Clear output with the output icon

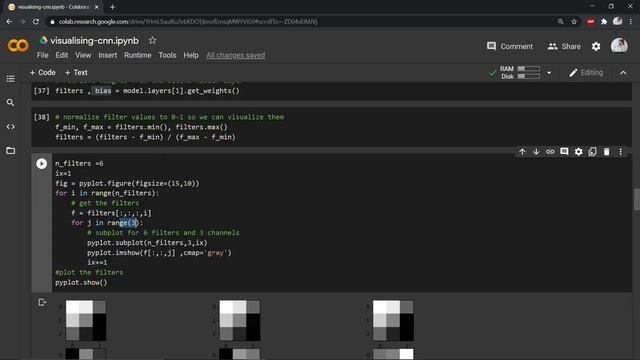[42, 302]
